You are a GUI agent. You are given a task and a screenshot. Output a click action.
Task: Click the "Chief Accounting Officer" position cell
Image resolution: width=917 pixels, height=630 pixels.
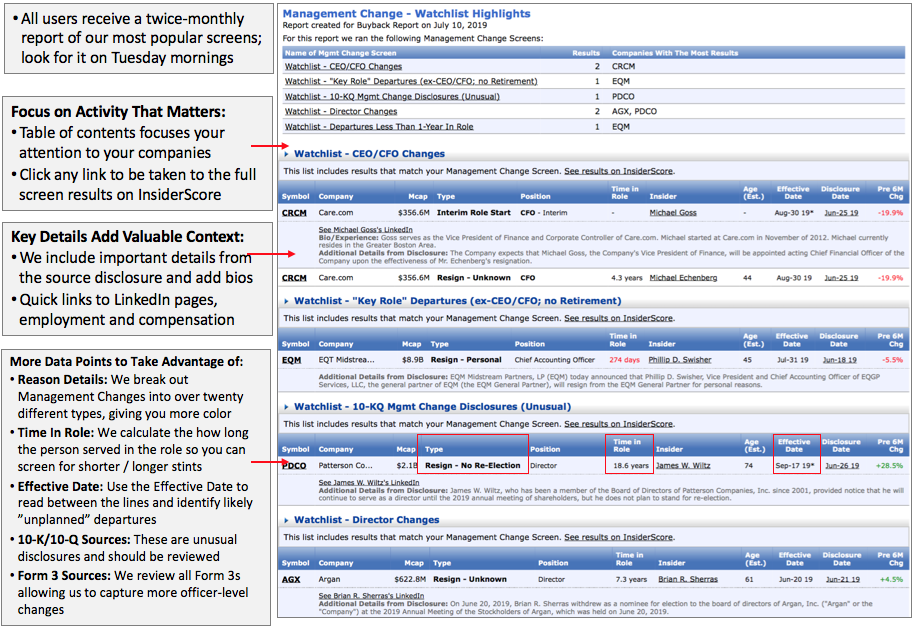coord(554,360)
